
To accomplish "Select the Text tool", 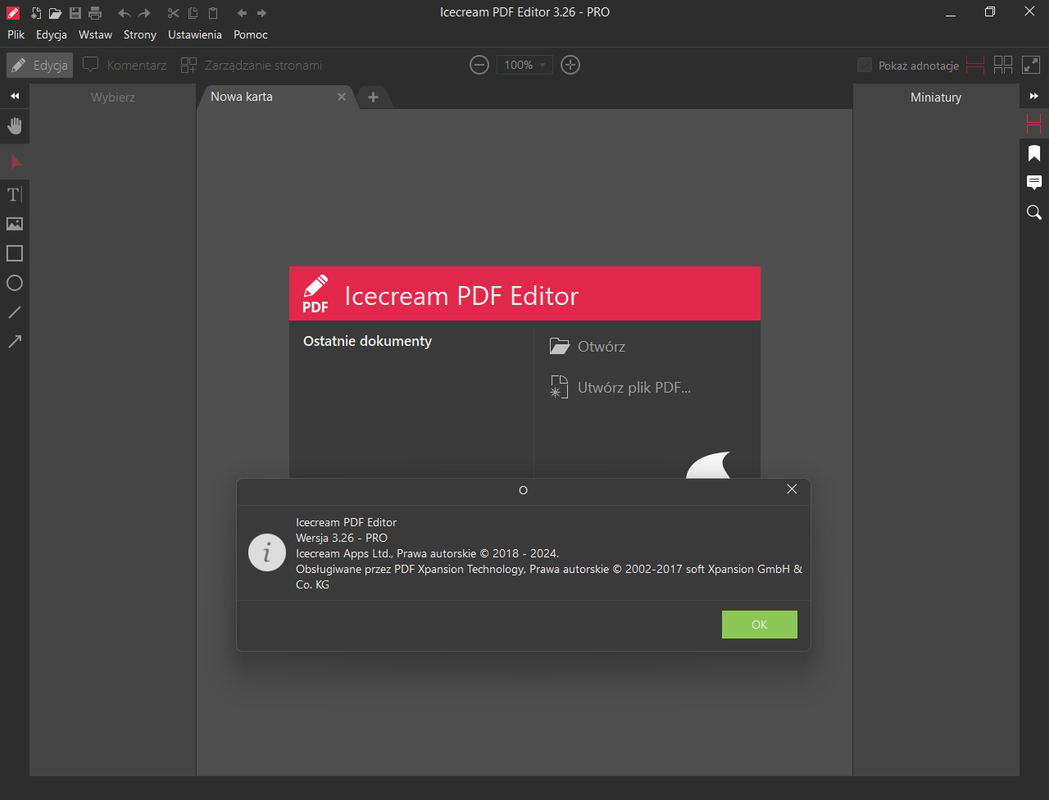I will click(15, 195).
